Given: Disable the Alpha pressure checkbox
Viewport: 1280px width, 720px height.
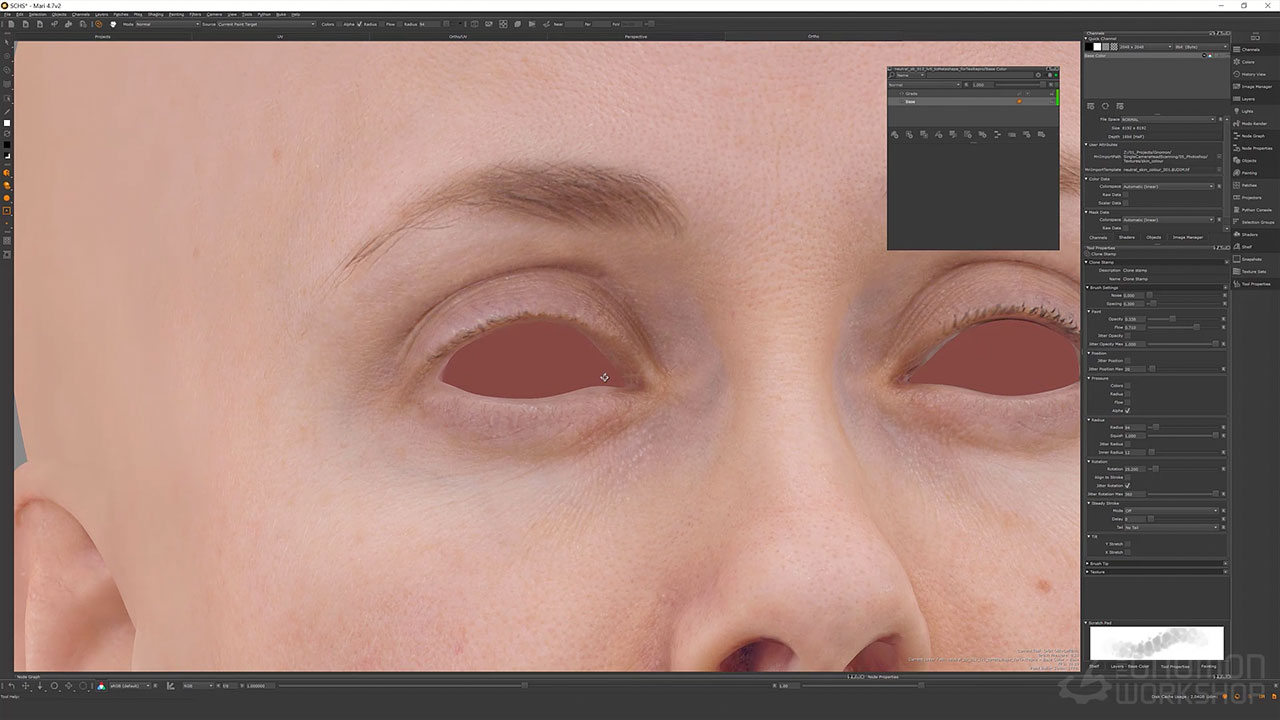Looking at the screenshot, I should (1128, 411).
